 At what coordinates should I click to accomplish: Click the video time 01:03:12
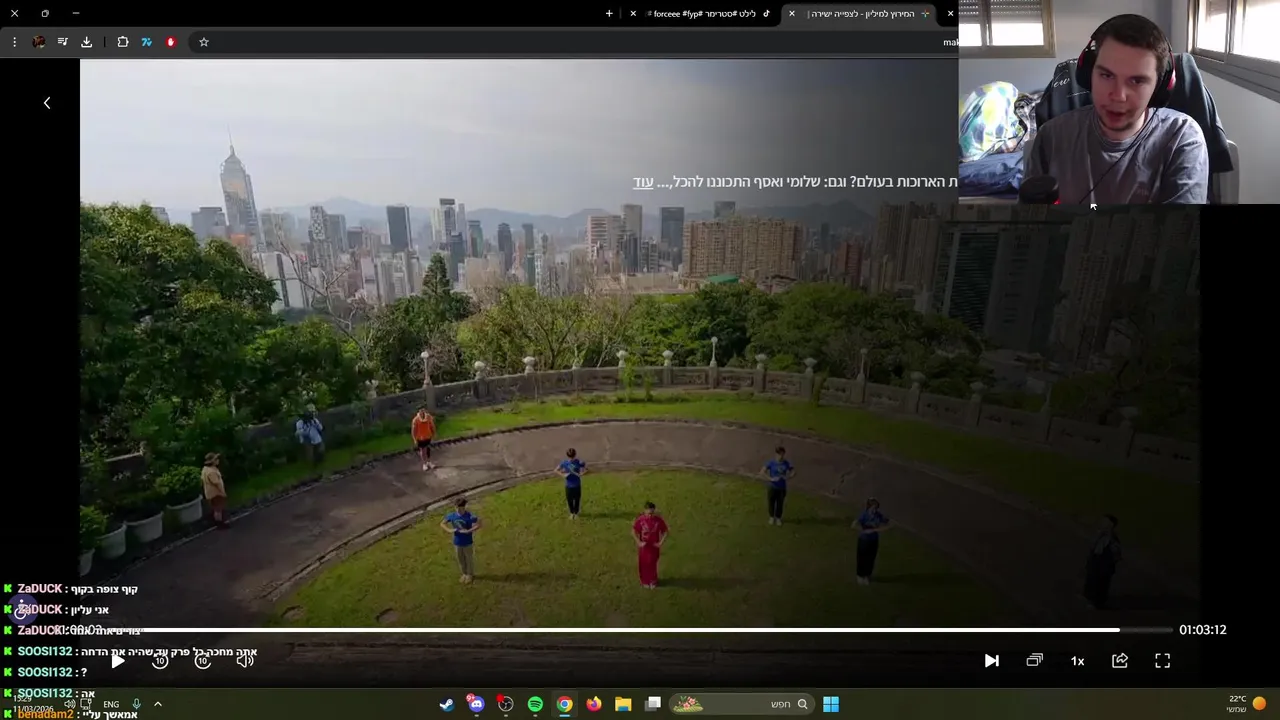[1202, 630]
